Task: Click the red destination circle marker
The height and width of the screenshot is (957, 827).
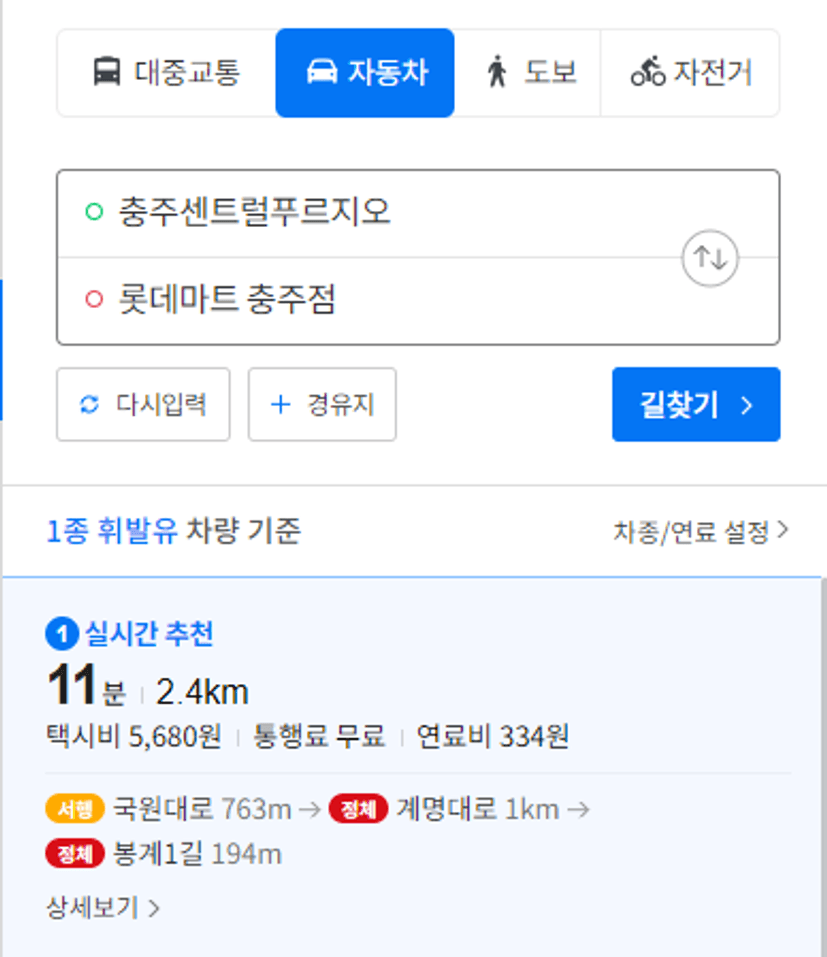Action: (94, 299)
